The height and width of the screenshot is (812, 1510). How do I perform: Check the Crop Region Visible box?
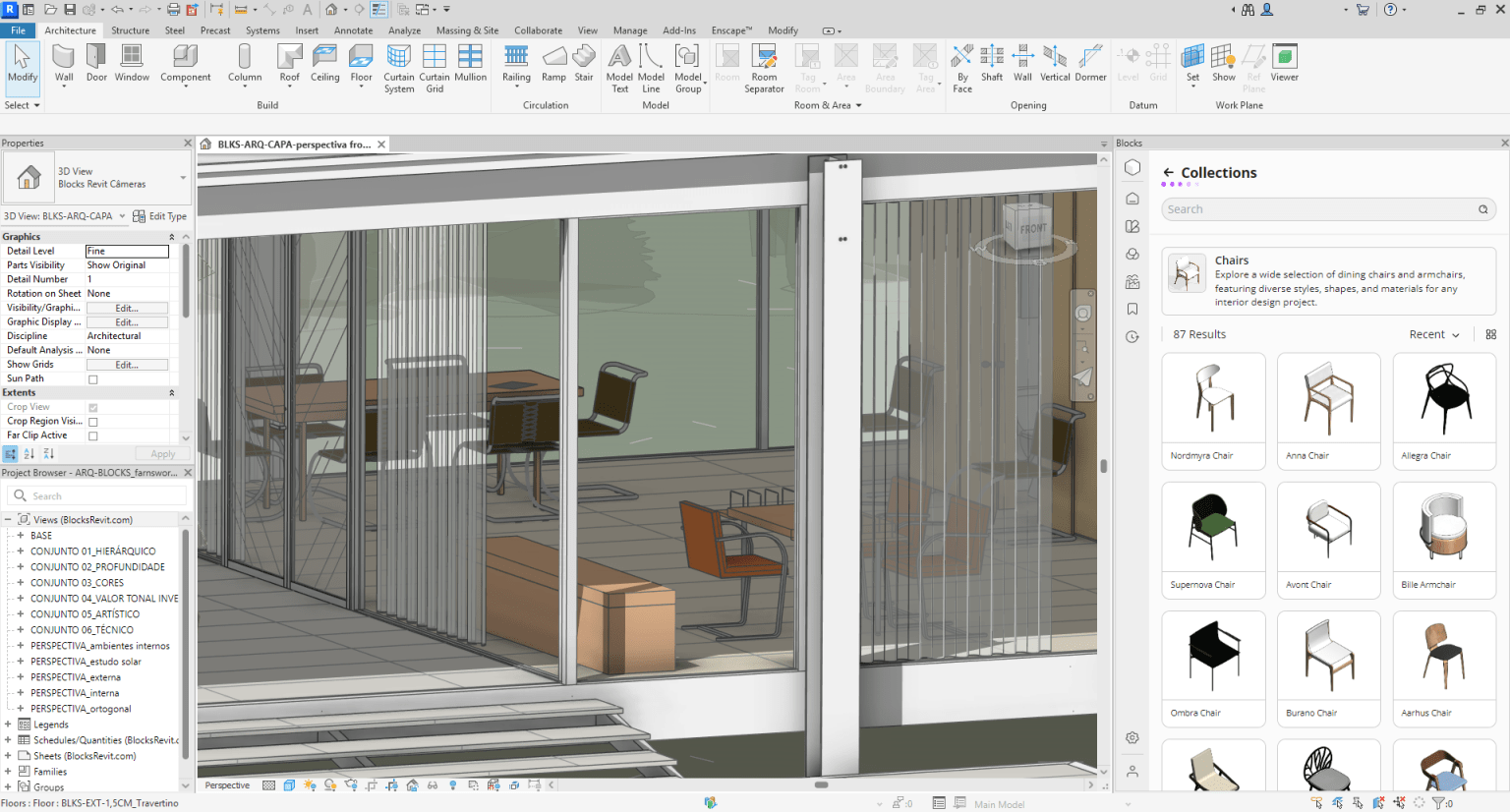[93, 422]
